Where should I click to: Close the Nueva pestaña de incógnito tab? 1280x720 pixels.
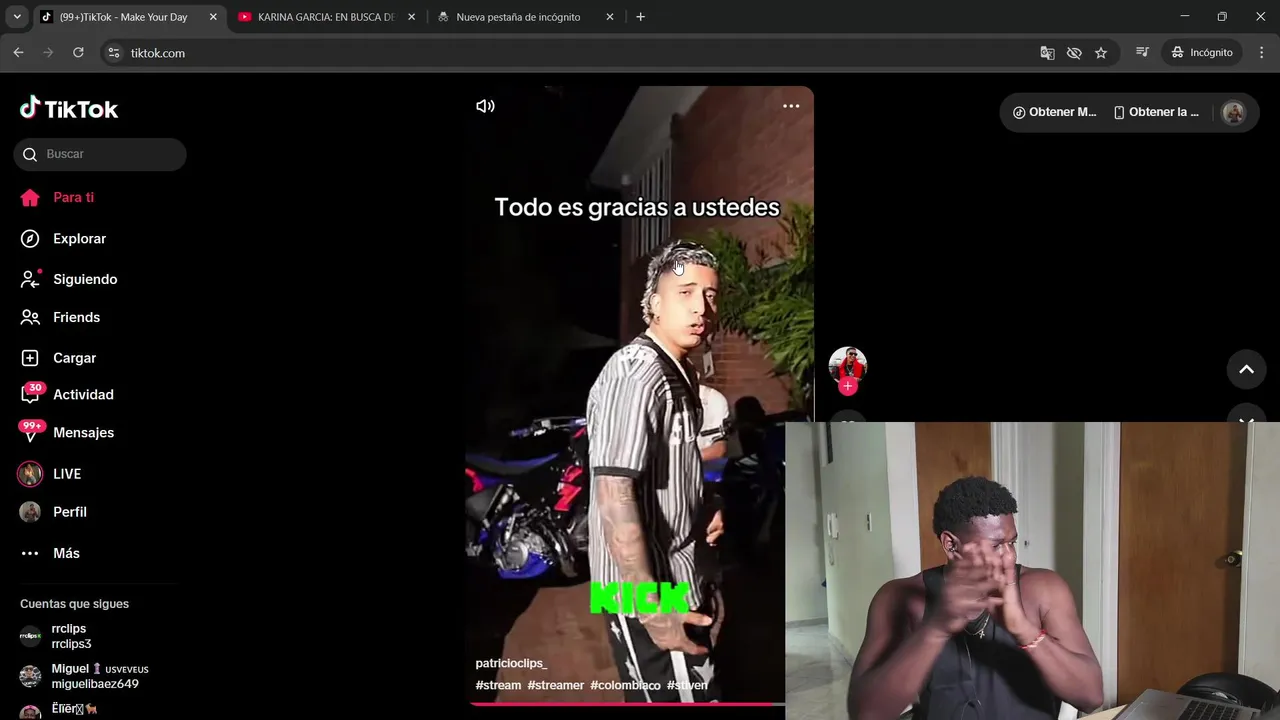click(x=610, y=17)
